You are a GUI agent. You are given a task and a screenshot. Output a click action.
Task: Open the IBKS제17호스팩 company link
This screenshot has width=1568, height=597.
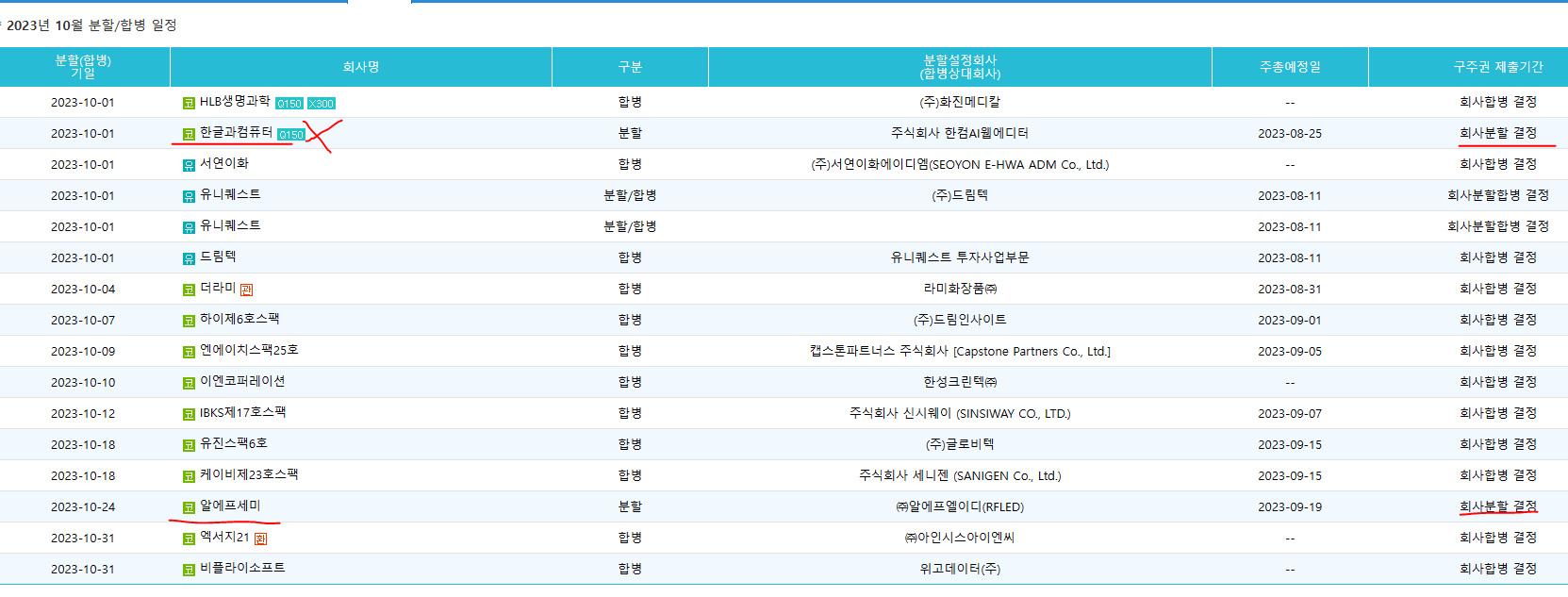pos(242,412)
